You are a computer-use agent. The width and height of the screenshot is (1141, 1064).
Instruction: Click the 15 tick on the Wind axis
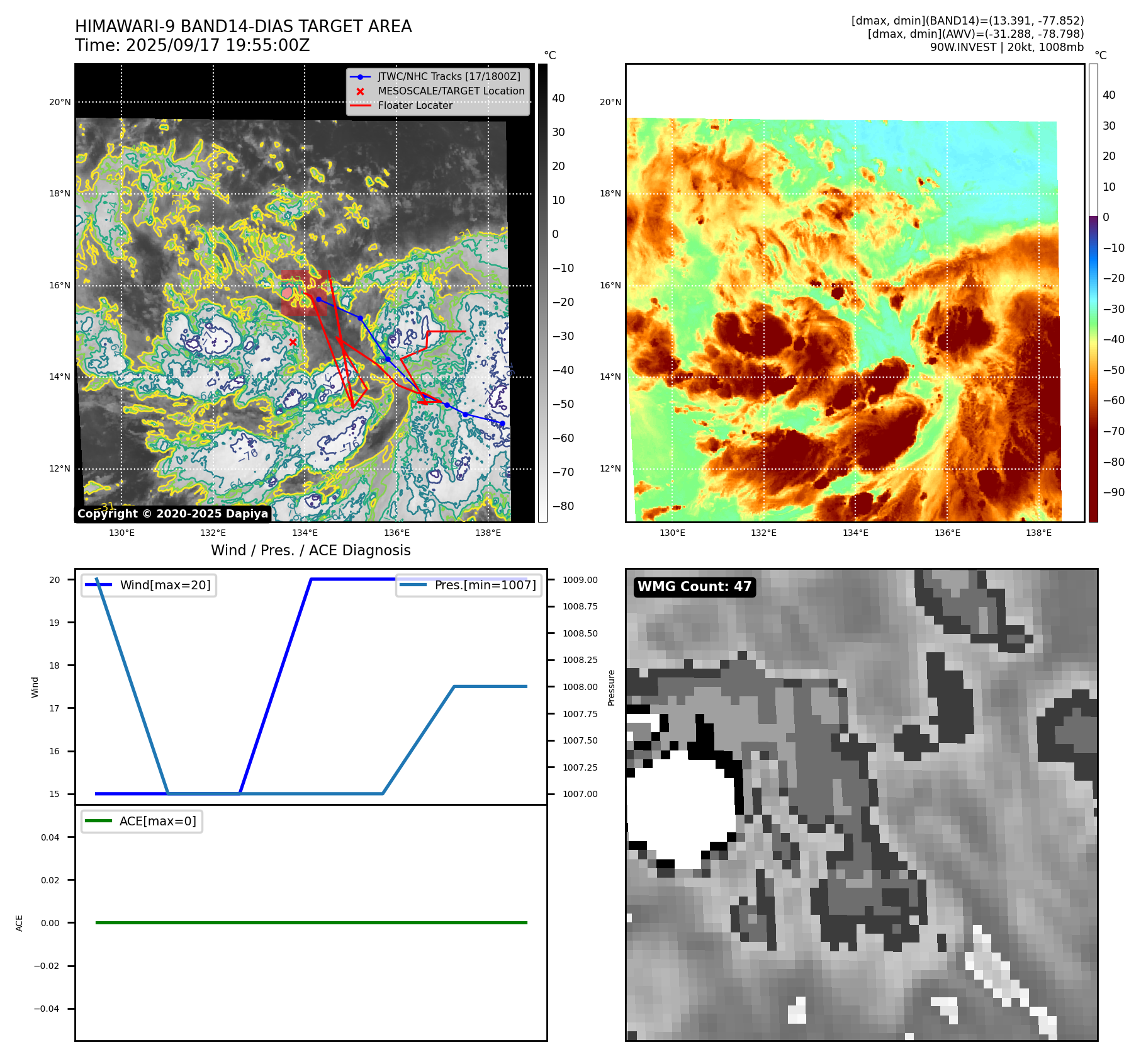(x=55, y=794)
